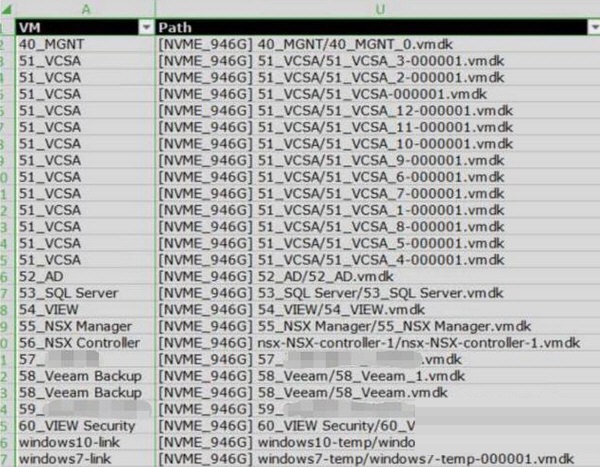600x467 pixels.
Task: Select path cell 60_VIEW Security/60_V
Action: coord(378,426)
